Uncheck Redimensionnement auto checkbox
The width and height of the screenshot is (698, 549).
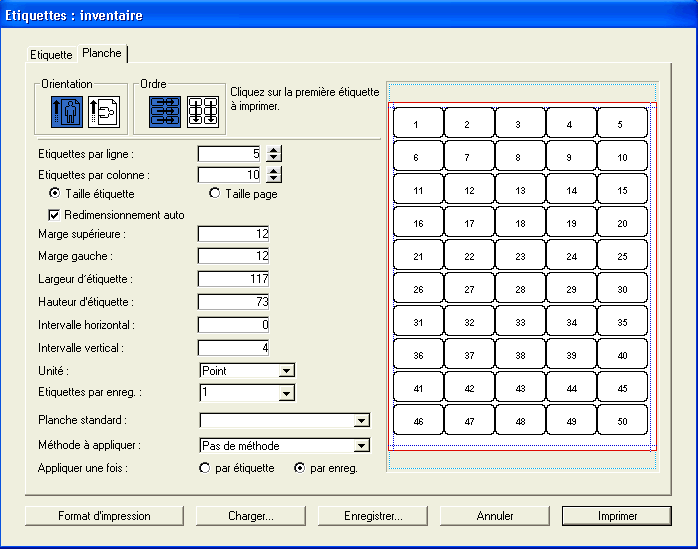pyautogui.click(x=54, y=215)
